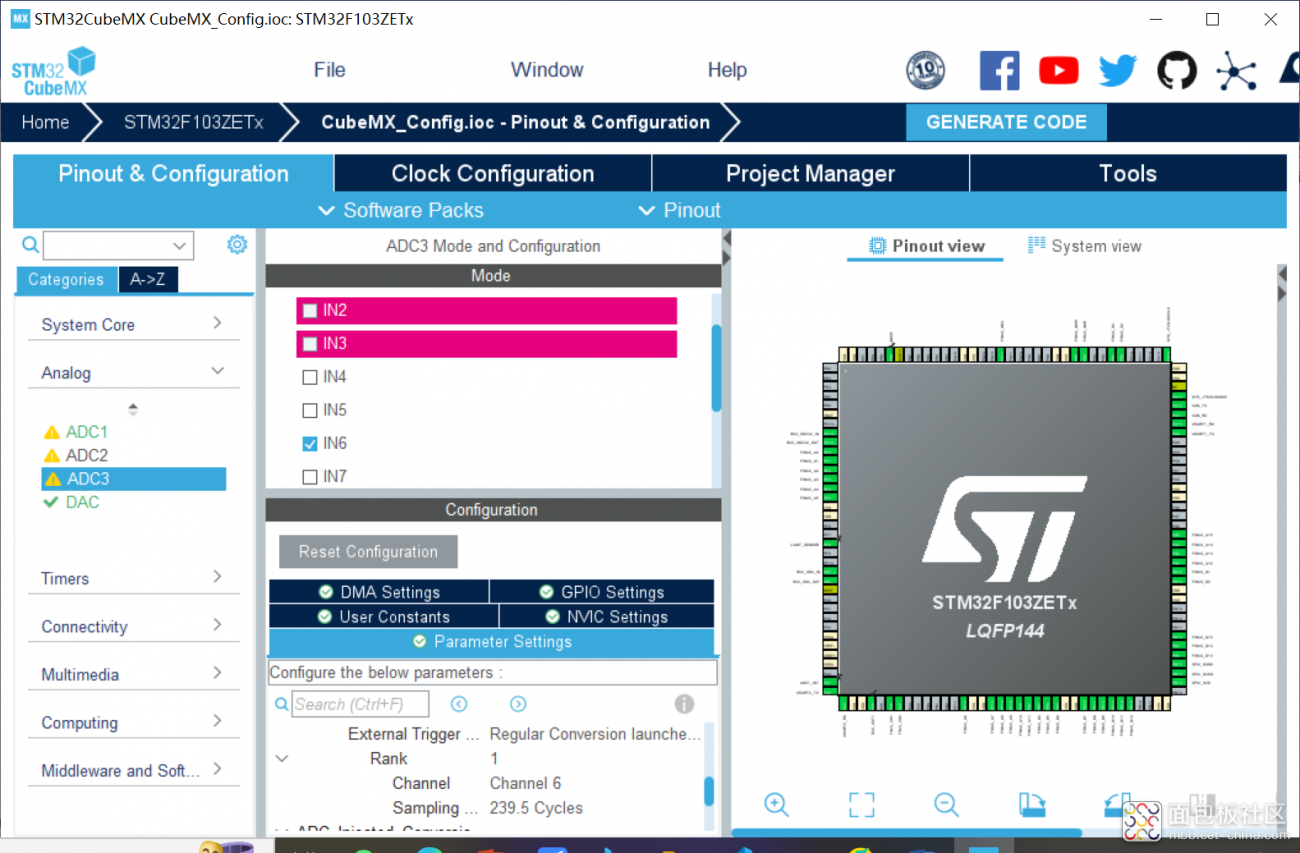
Task: Collapse the Rank parameter row
Action: pyautogui.click(x=282, y=758)
